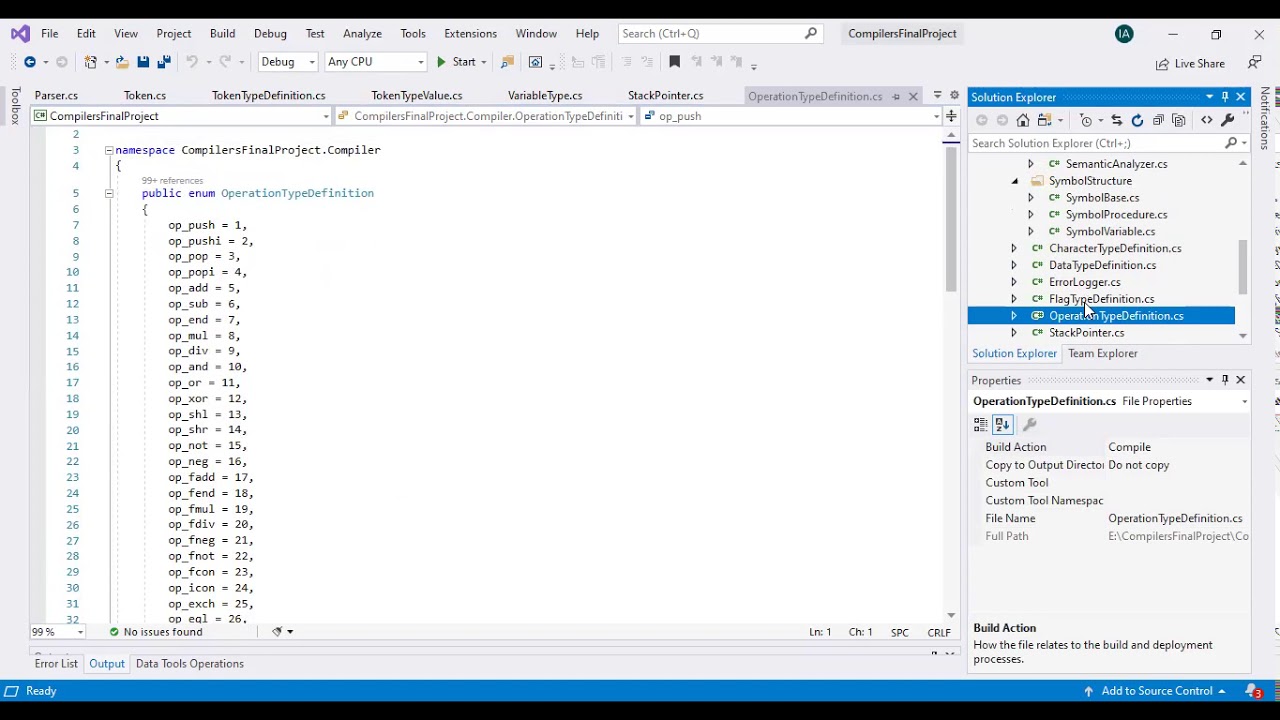Click the split editor icon above scrollbar

[x=951, y=116]
